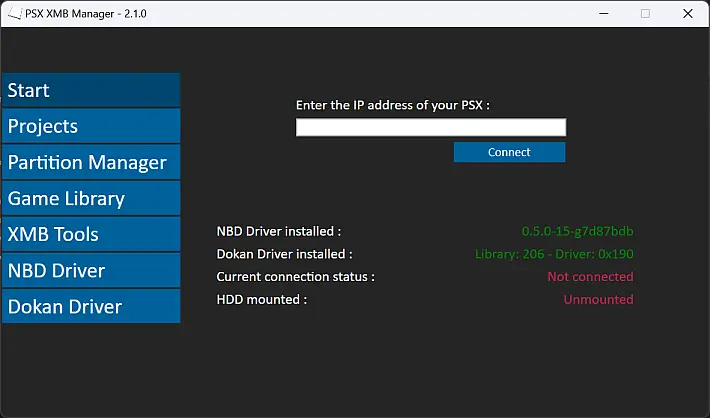Click 'NBD Driver installed :' label
710x418 pixels.
click(x=279, y=231)
